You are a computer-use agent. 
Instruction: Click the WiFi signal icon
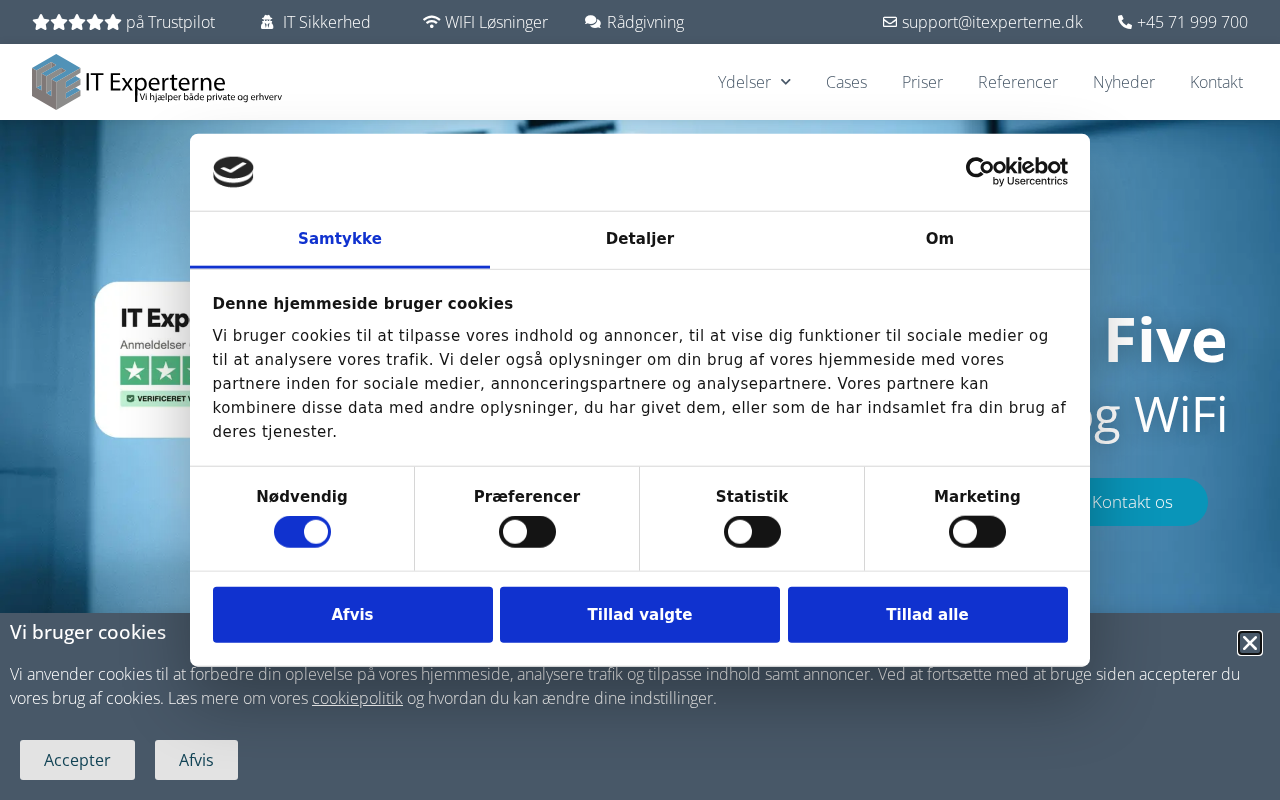coord(431,22)
